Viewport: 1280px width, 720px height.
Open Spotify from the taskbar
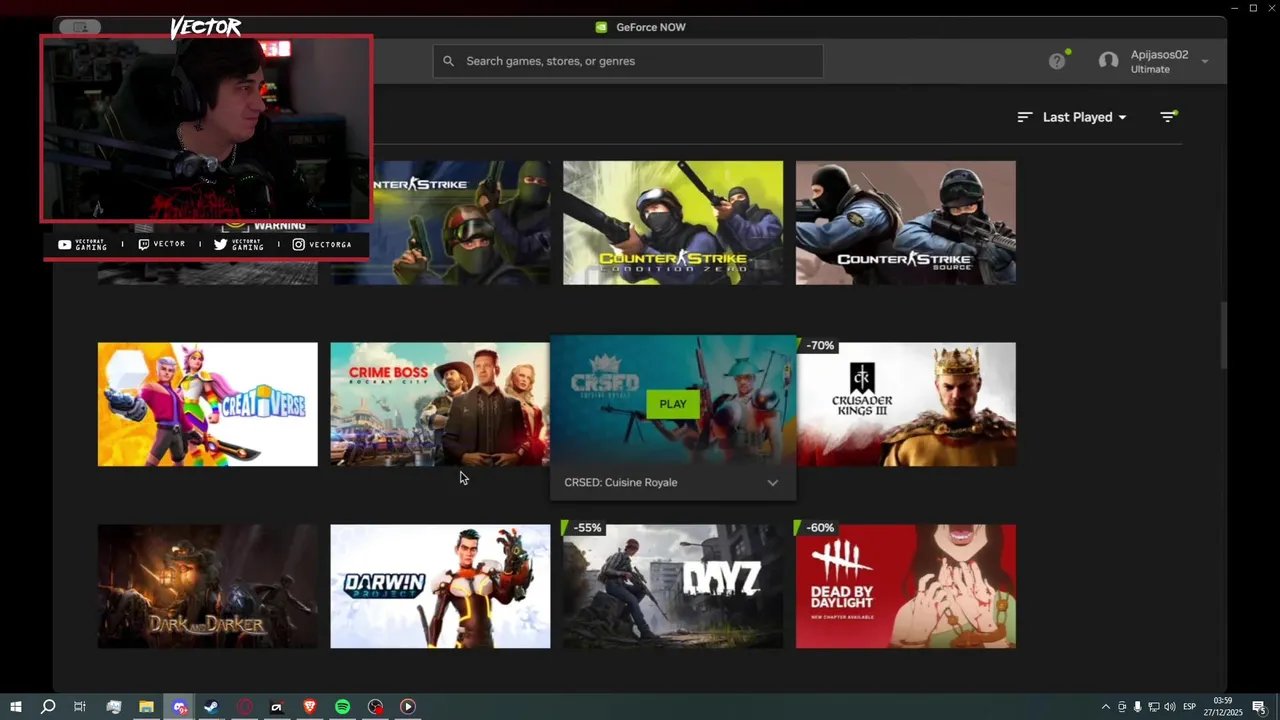pyautogui.click(x=342, y=707)
